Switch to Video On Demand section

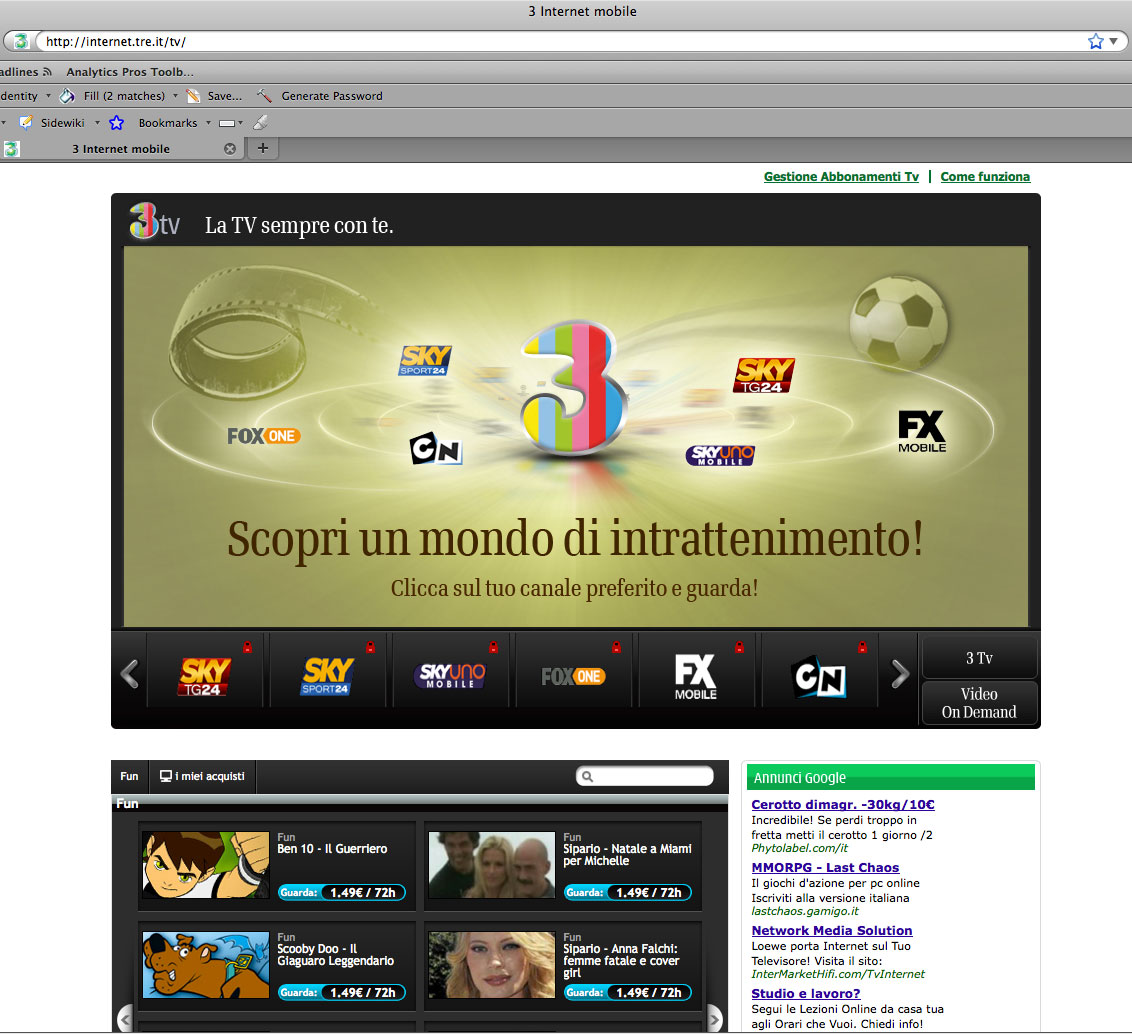[x=980, y=703]
